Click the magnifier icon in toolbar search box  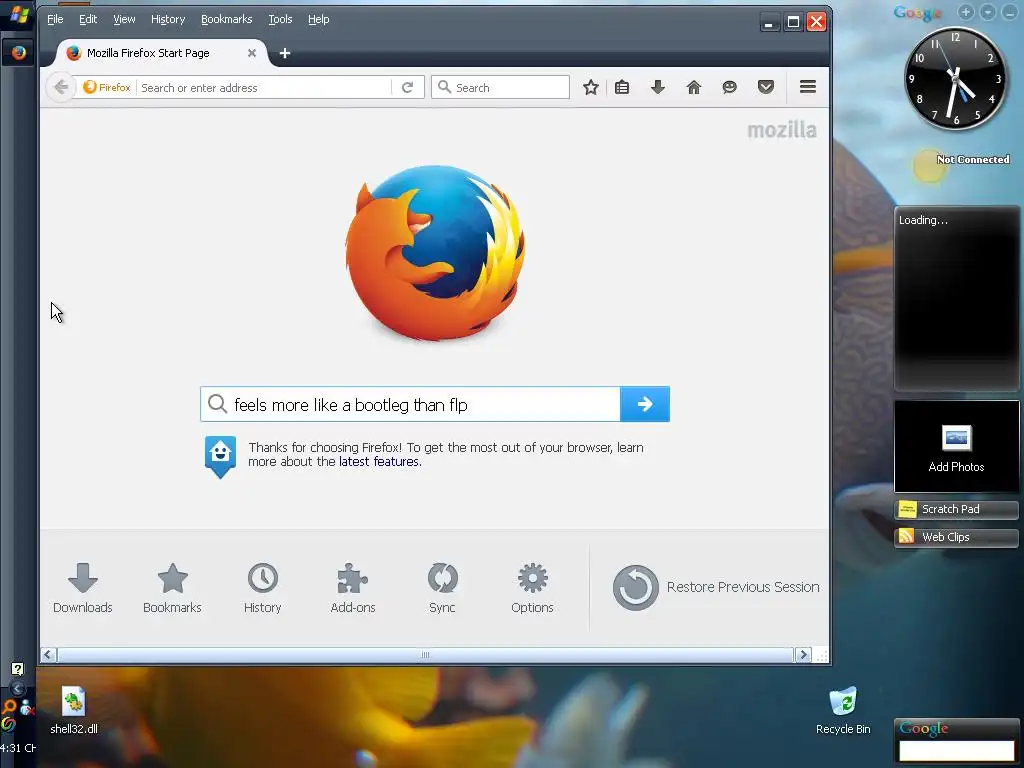pyautogui.click(x=445, y=87)
